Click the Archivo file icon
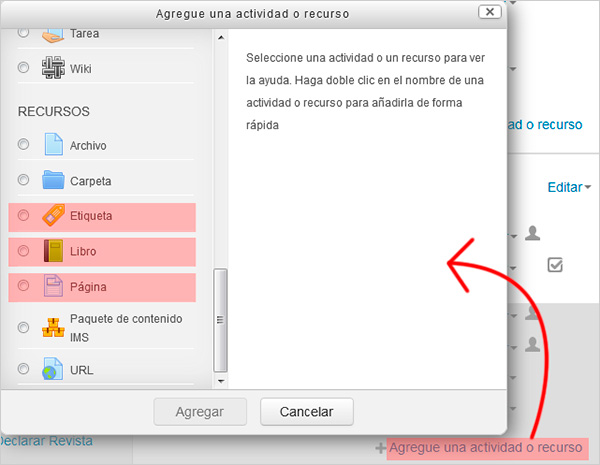This screenshot has height=465, width=600. [53, 145]
